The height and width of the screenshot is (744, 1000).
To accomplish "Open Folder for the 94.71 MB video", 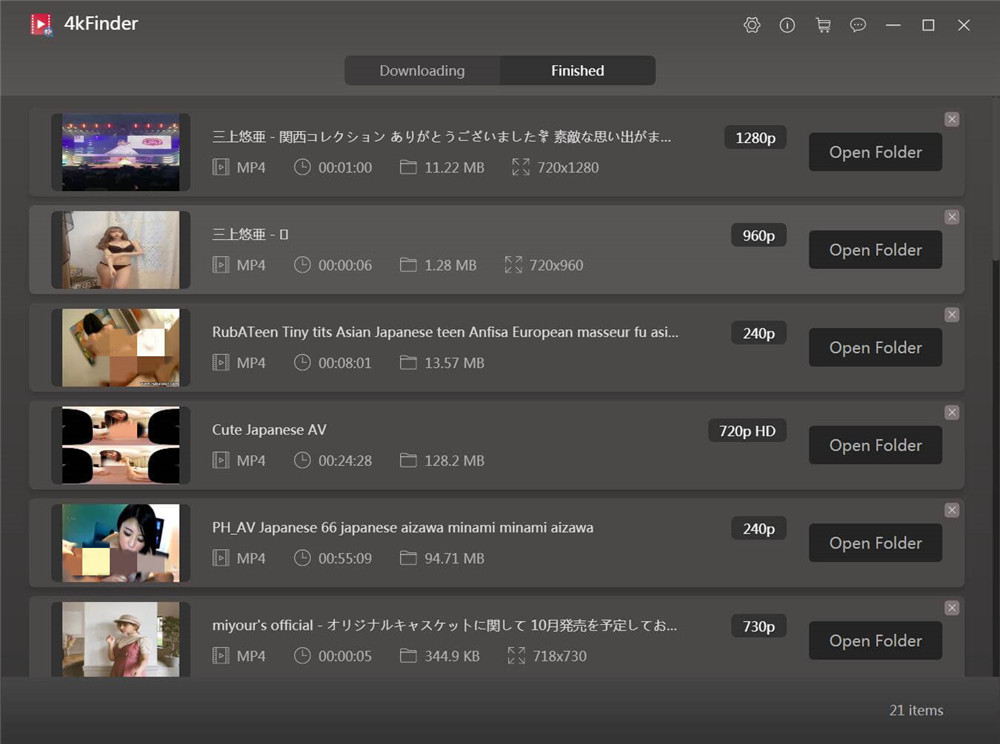I will pyautogui.click(x=875, y=543).
